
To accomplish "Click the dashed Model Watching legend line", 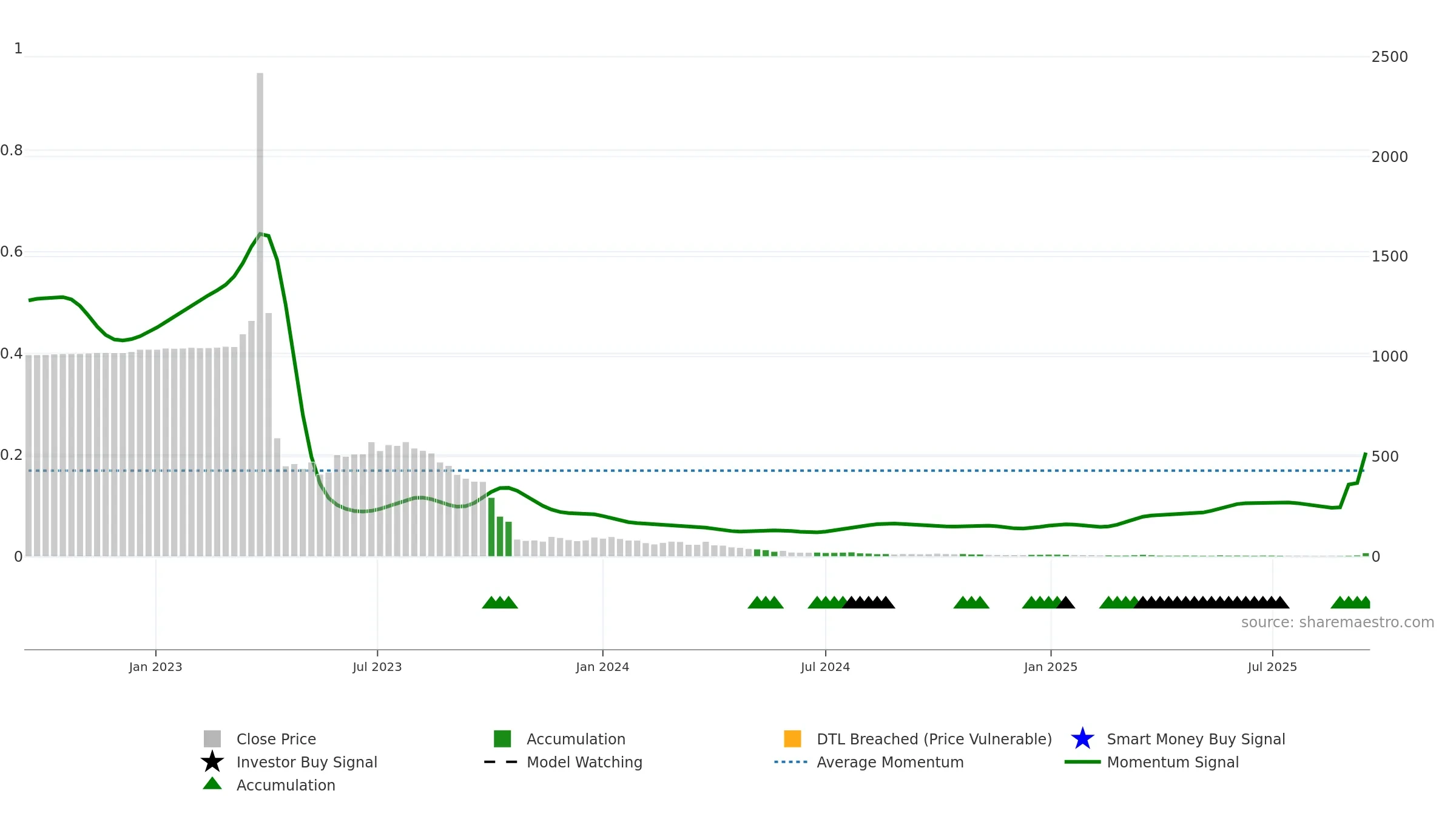I will (x=501, y=761).
